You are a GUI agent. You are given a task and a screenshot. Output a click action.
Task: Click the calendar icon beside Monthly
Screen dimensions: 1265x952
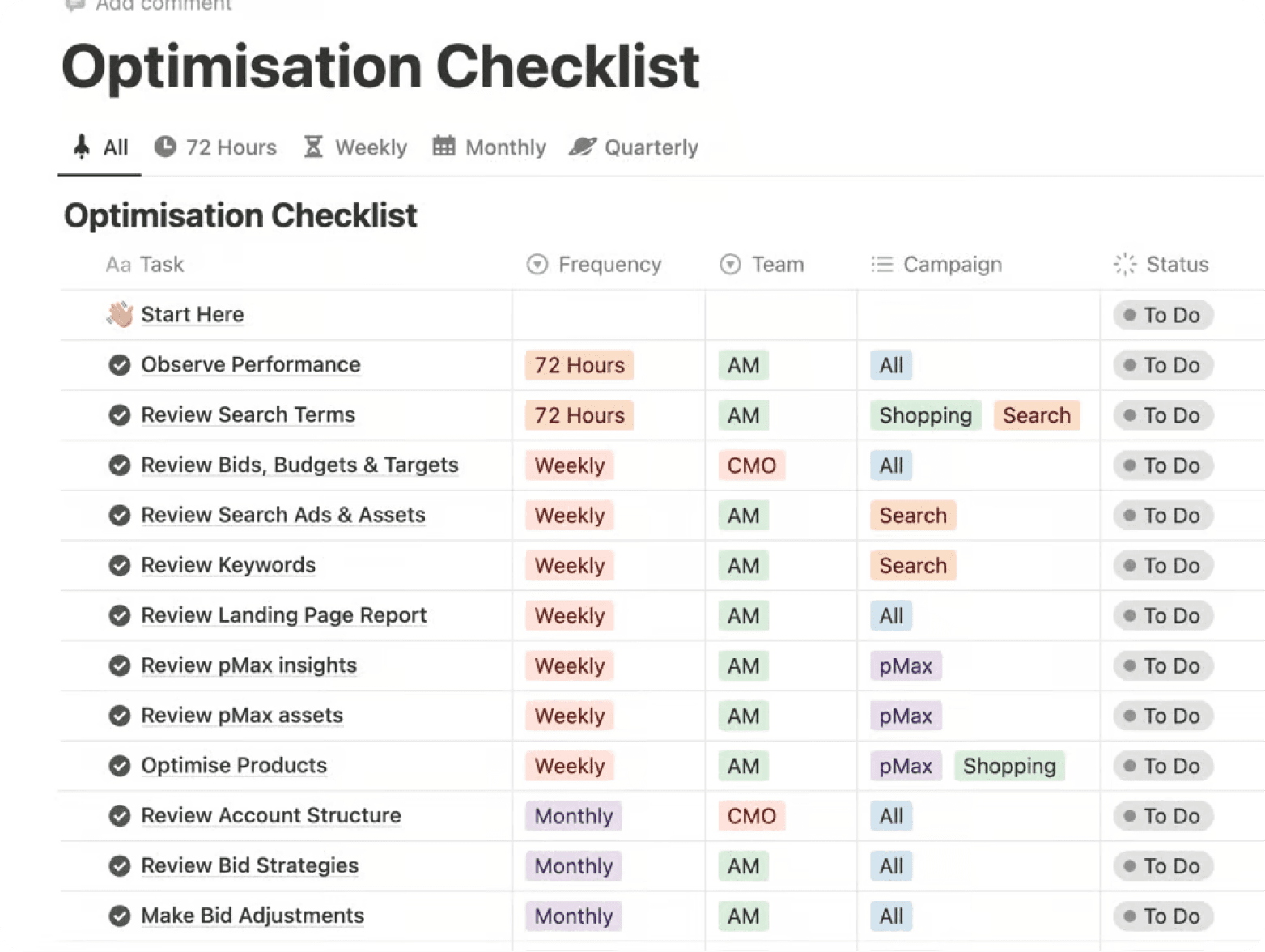(x=444, y=146)
